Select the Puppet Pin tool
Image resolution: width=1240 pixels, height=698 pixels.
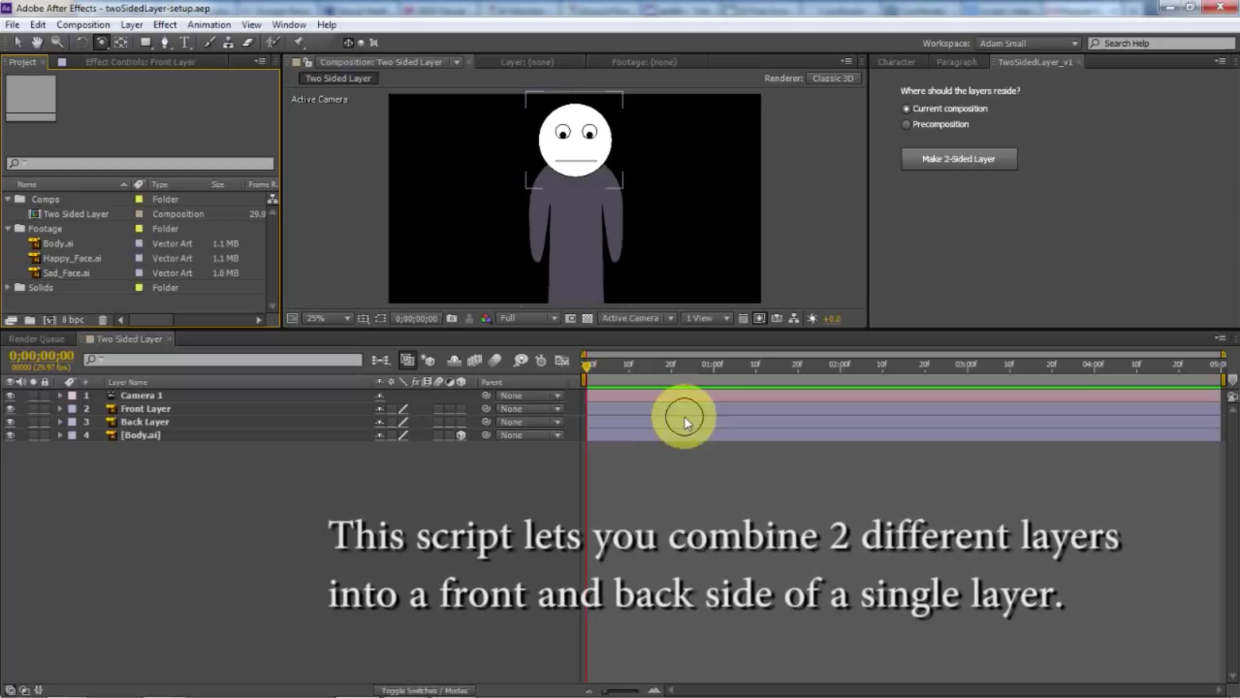point(299,42)
